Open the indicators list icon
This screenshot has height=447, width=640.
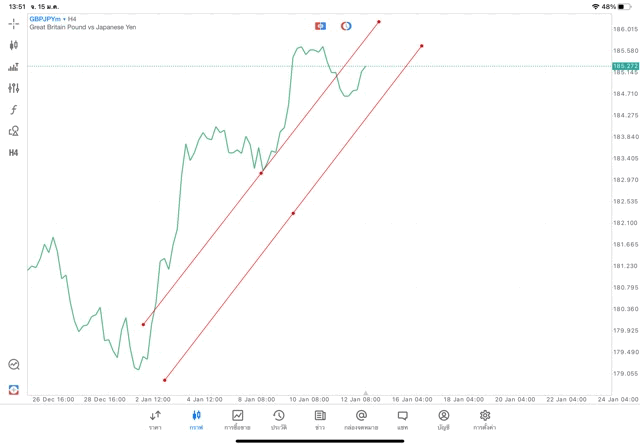14,67
